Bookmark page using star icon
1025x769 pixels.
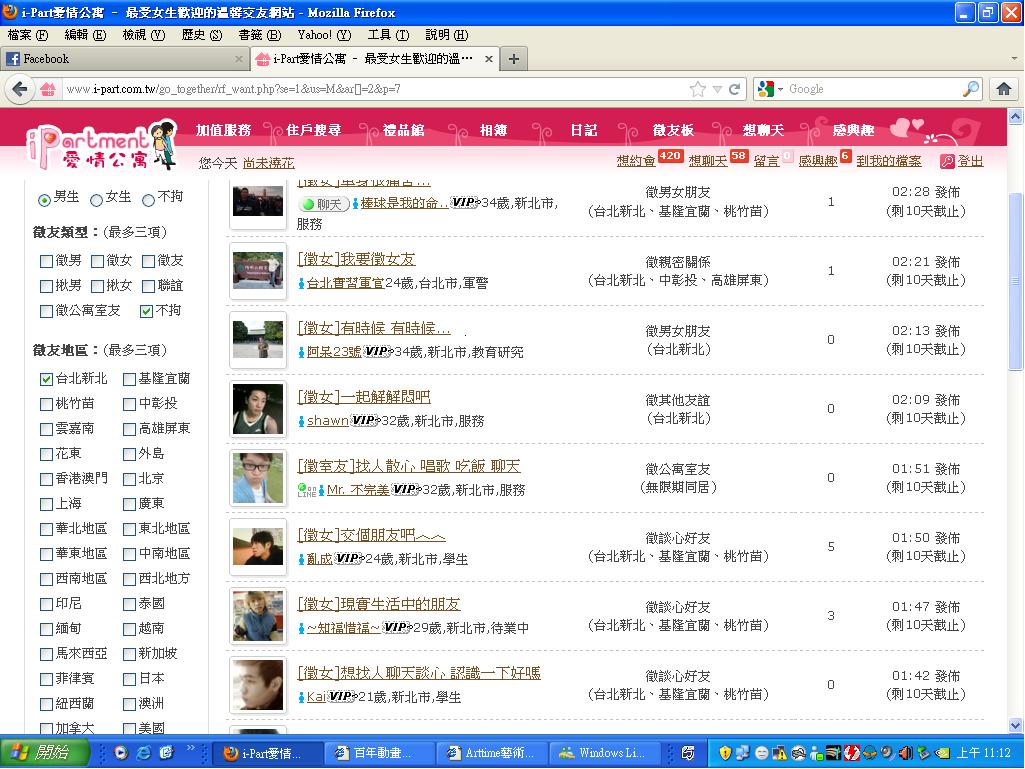click(x=698, y=89)
